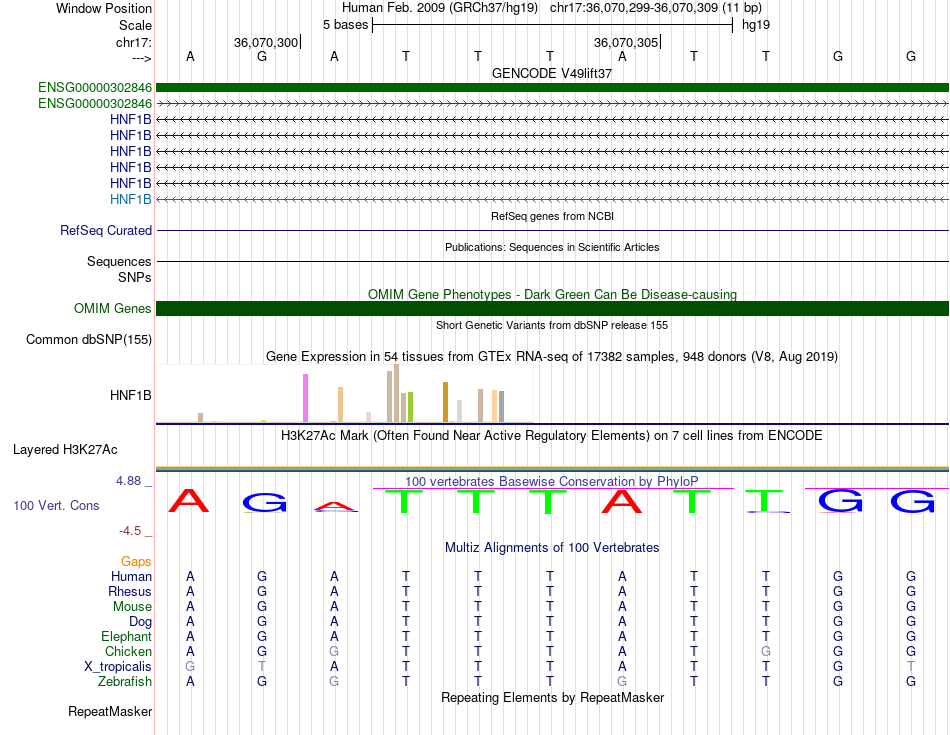Click the Layered H3K27Ac label

point(65,450)
